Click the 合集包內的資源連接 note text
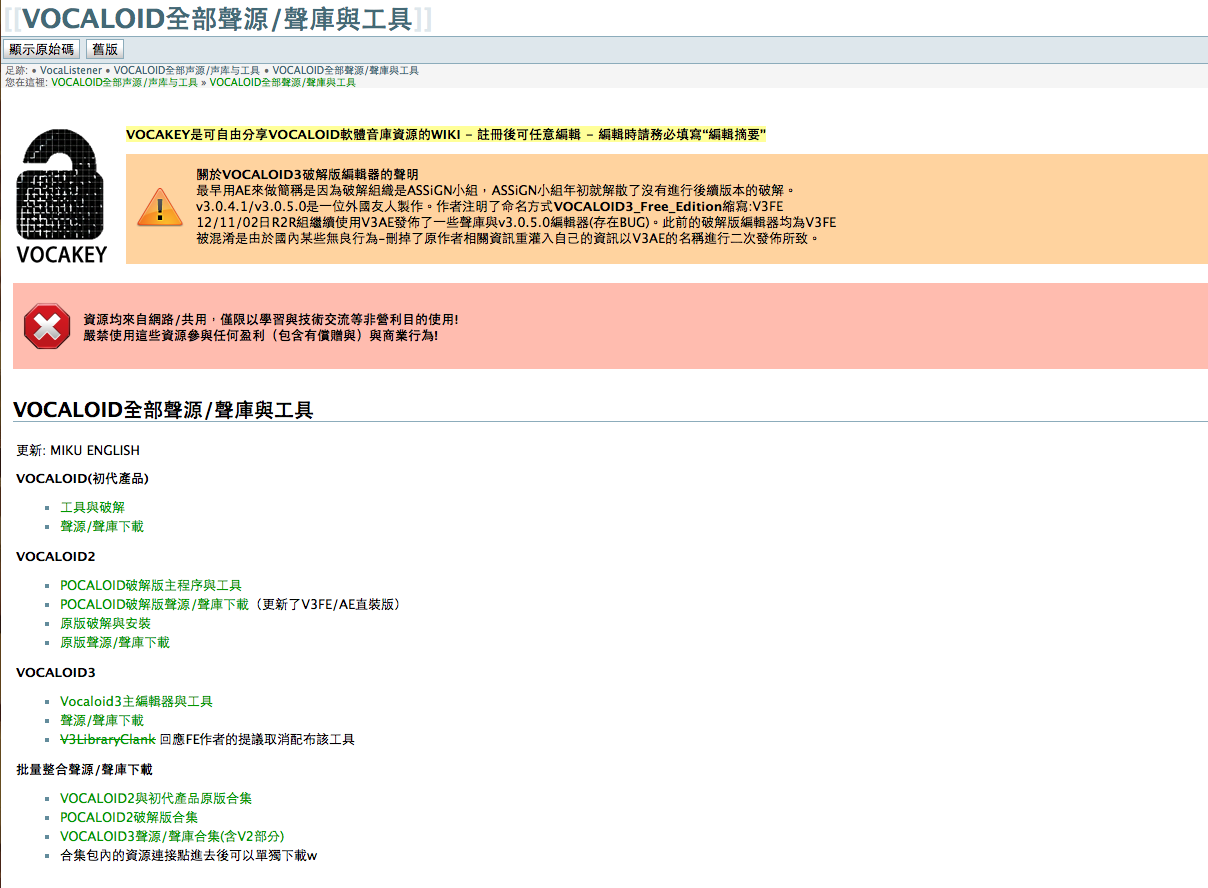The image size is (1208, 888). point(188,855)
